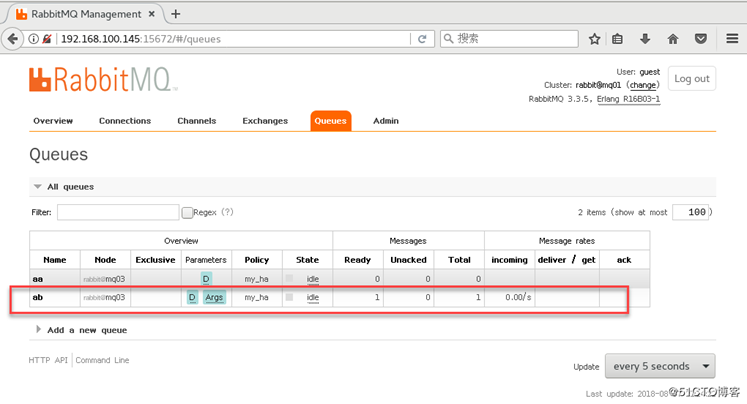
Task: Click the RabbitMQ logo
Action: coord(103,80)
